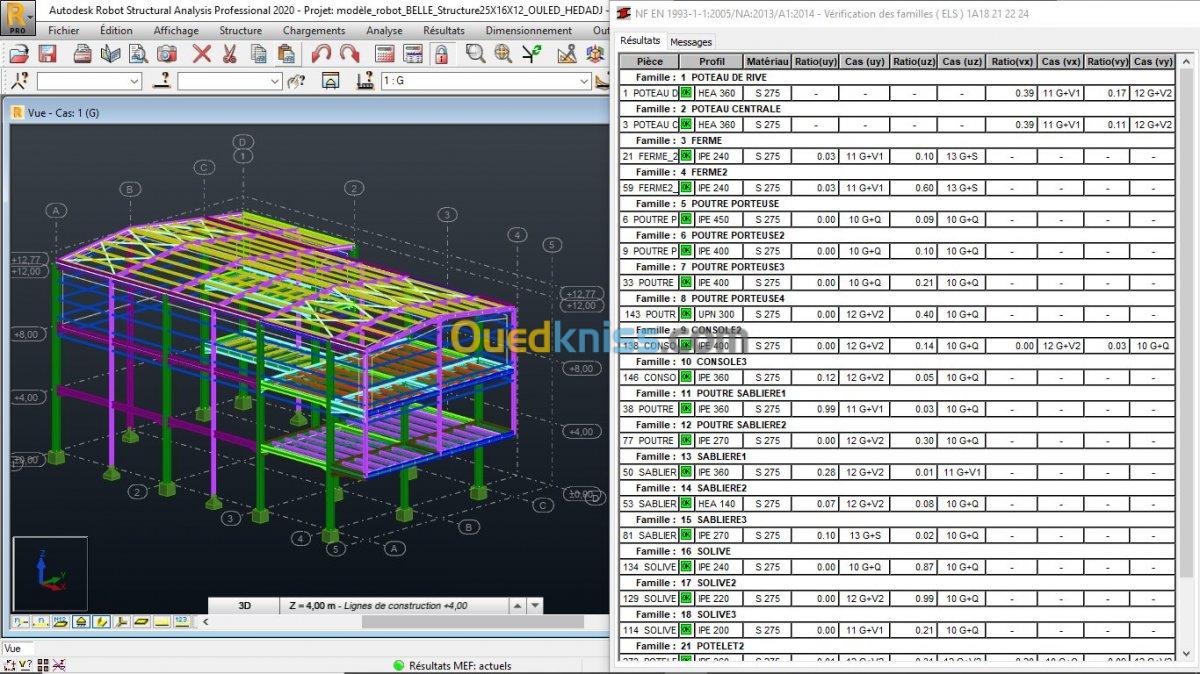
Task: Click the Zoom window magnifier icon
Action: coord(475,53)
